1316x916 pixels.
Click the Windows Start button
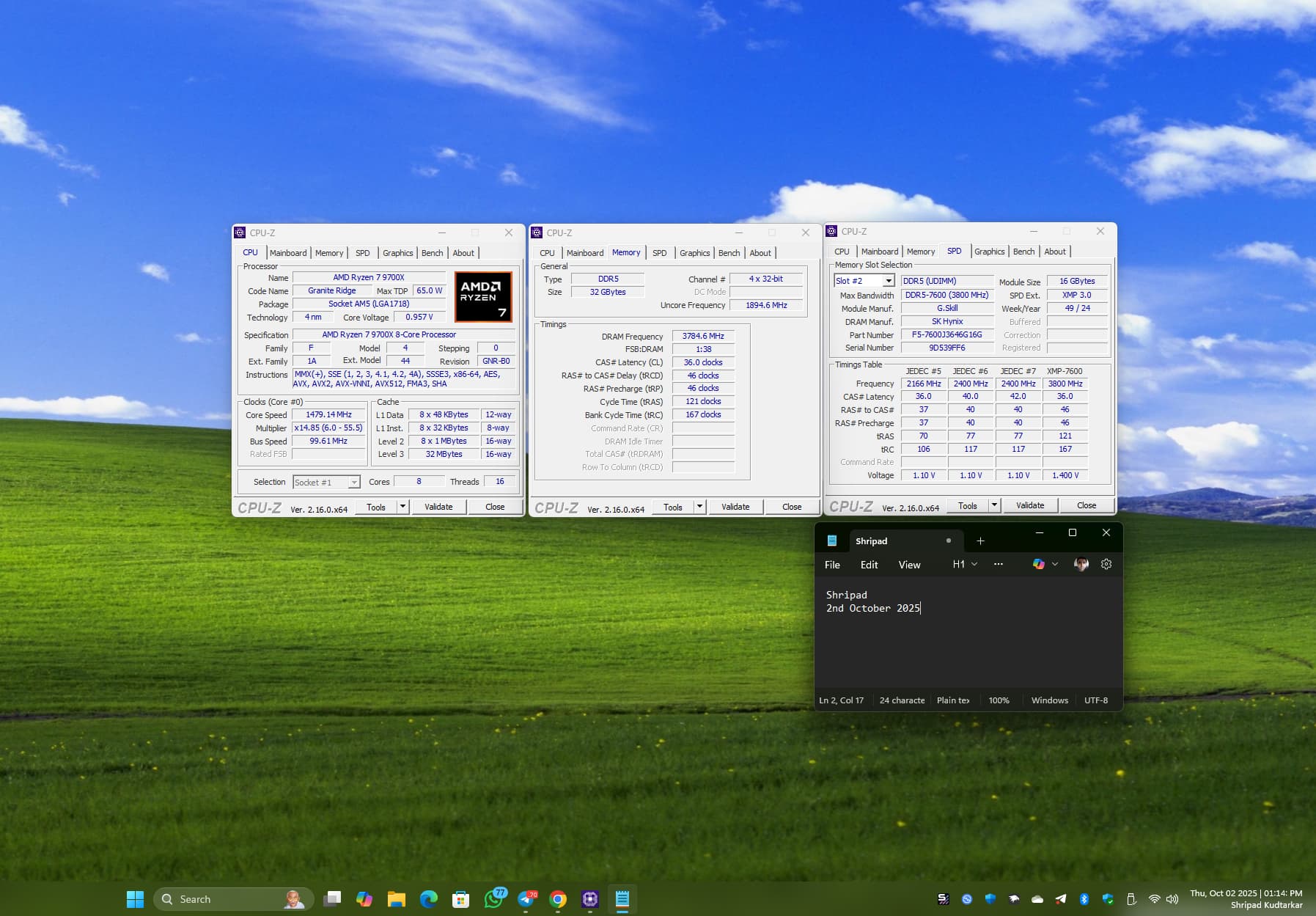135,899
